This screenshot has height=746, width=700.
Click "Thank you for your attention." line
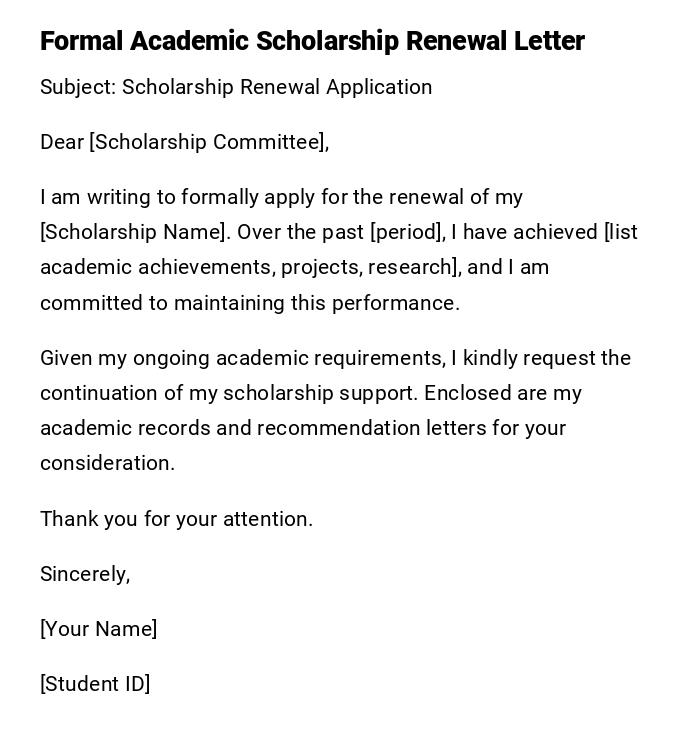(x=177, y=519)
